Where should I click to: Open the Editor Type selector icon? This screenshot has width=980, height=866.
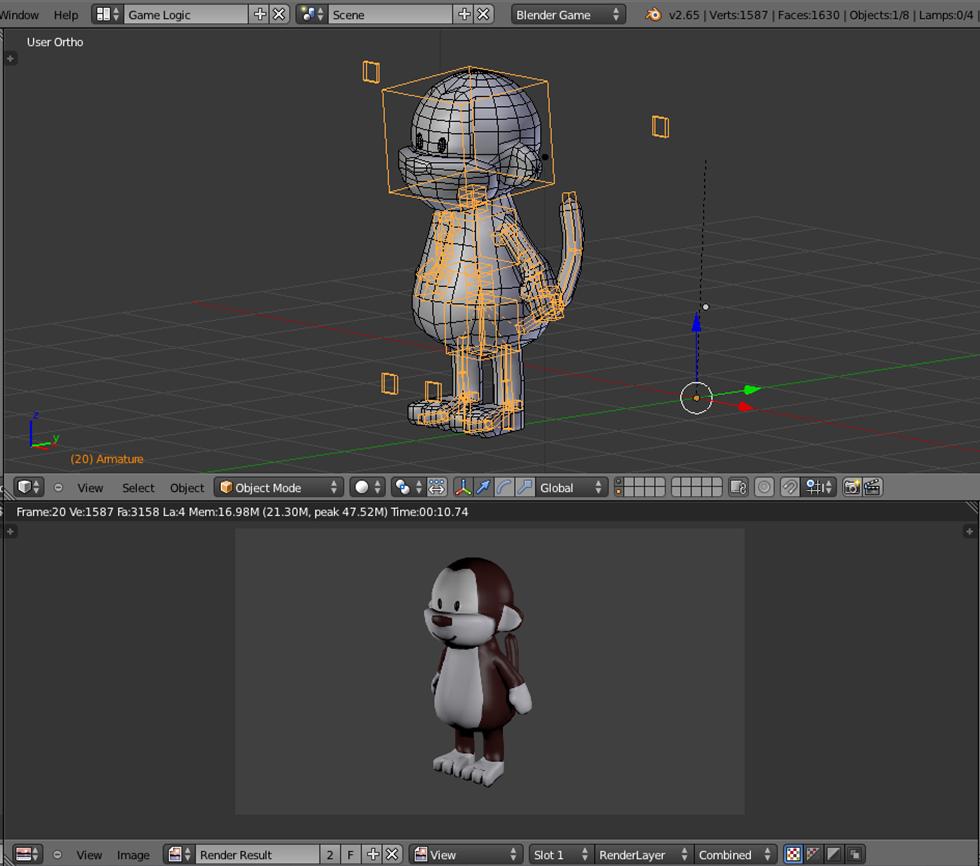(27, 487)
